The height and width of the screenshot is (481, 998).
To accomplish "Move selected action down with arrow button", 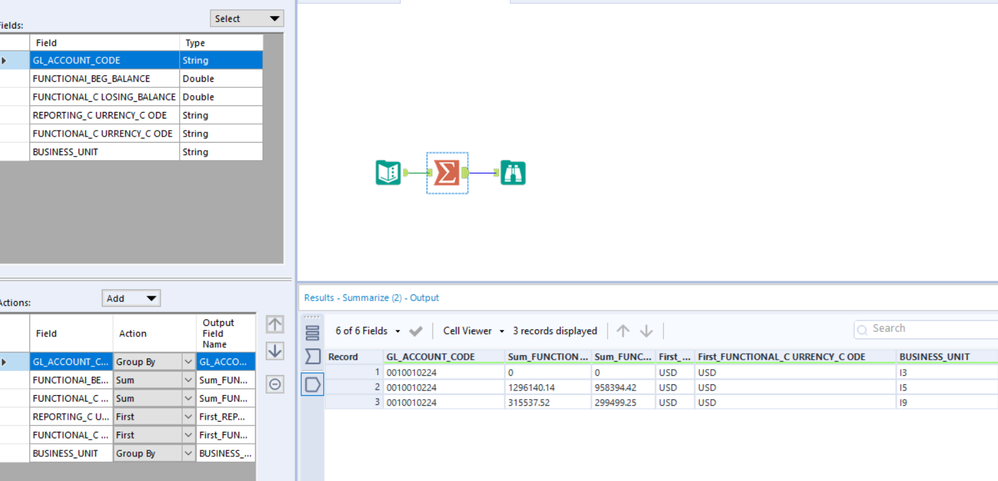I will (x=274, y=351).
